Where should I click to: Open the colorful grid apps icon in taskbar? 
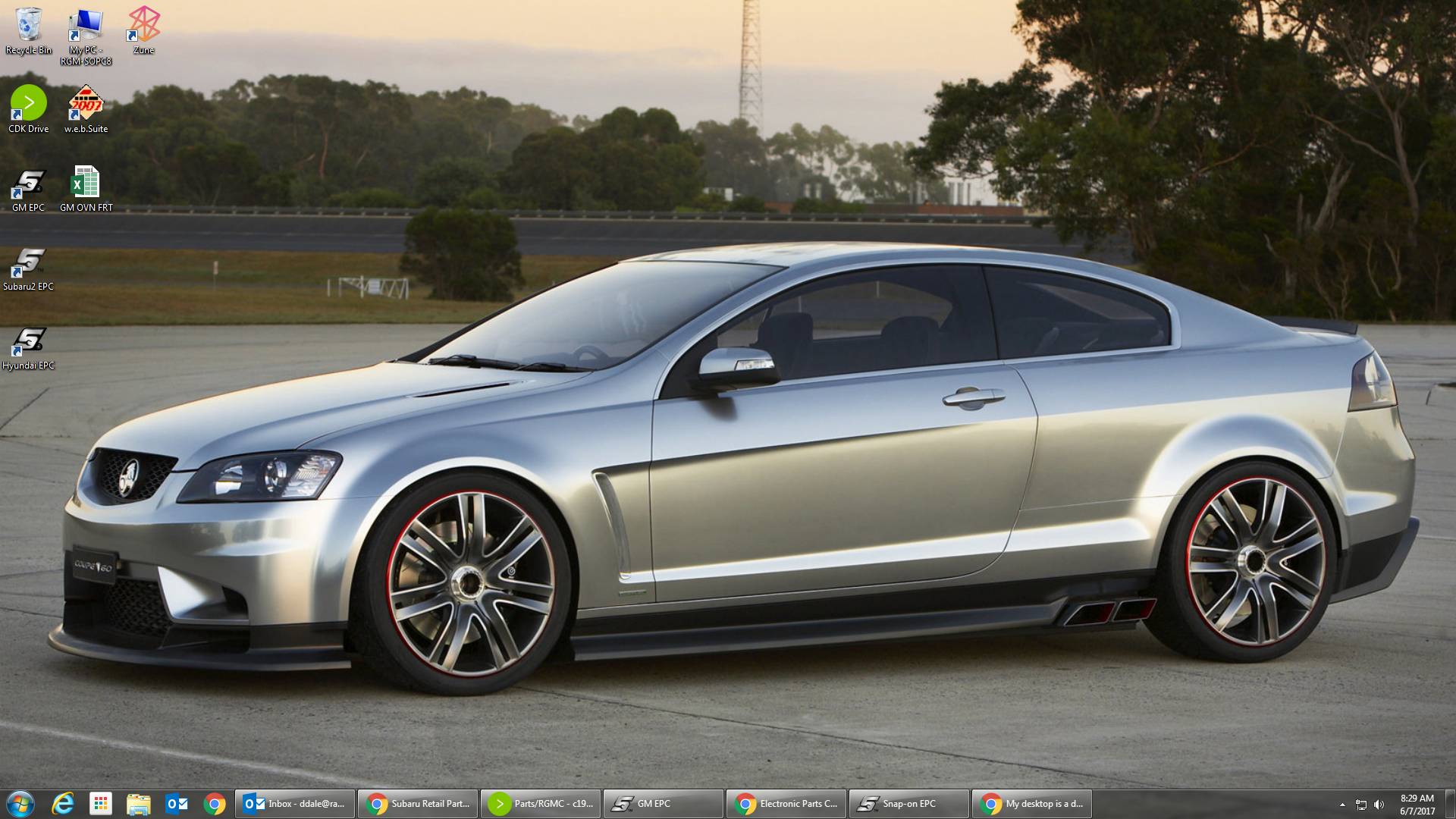101,804
